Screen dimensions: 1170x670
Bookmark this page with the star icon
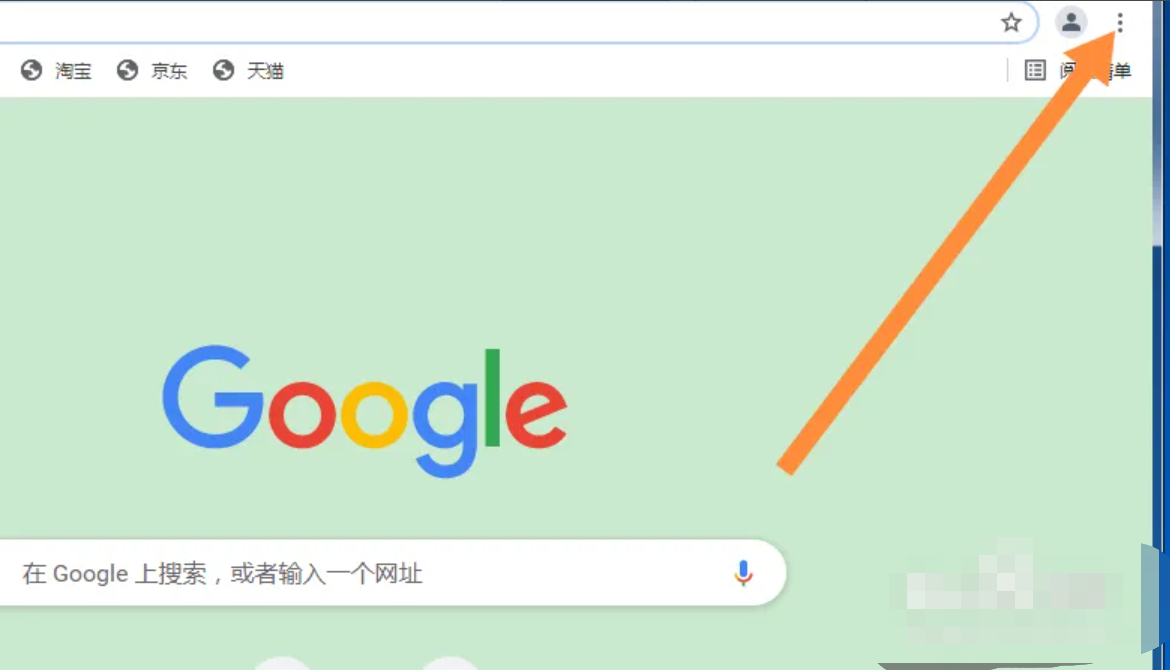[1011, 22]
